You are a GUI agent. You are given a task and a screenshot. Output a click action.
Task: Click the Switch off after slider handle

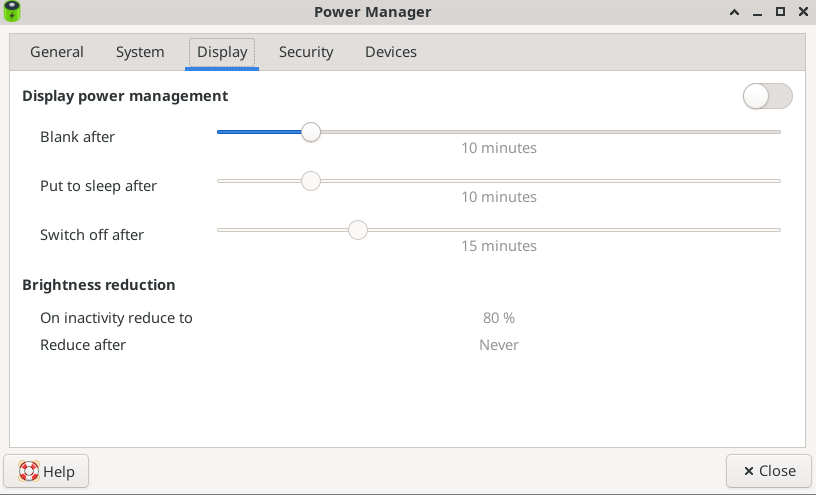(x=358, y=230)
